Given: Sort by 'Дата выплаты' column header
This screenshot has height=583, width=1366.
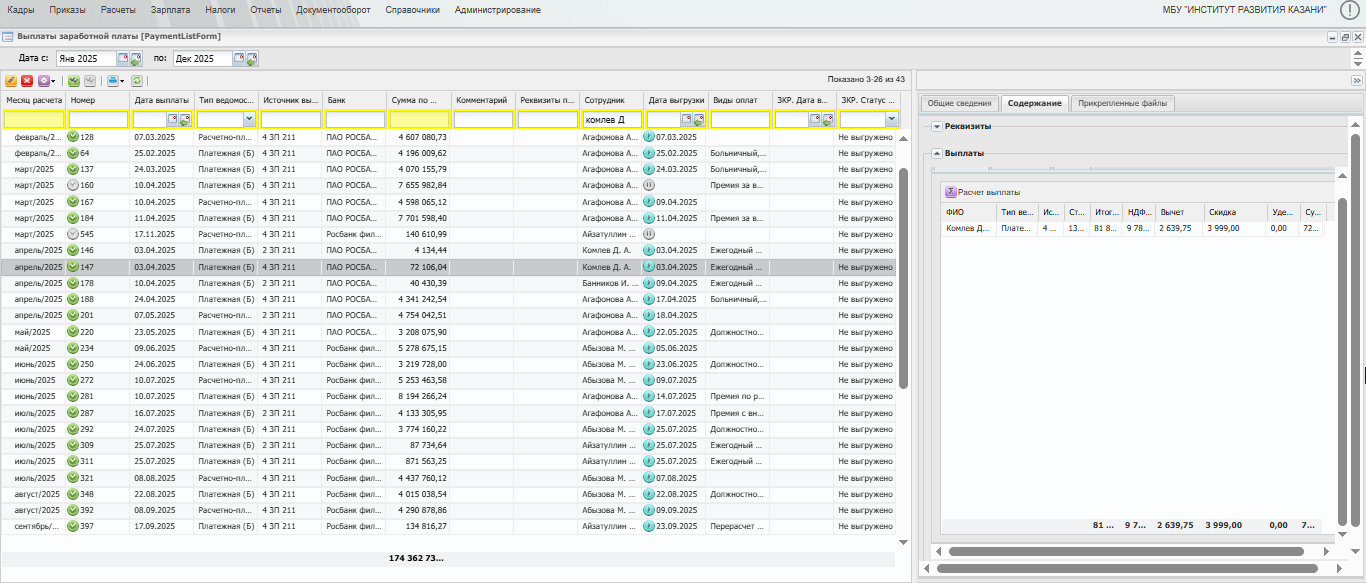Looking at the screenshot, I should pos(161,100).
